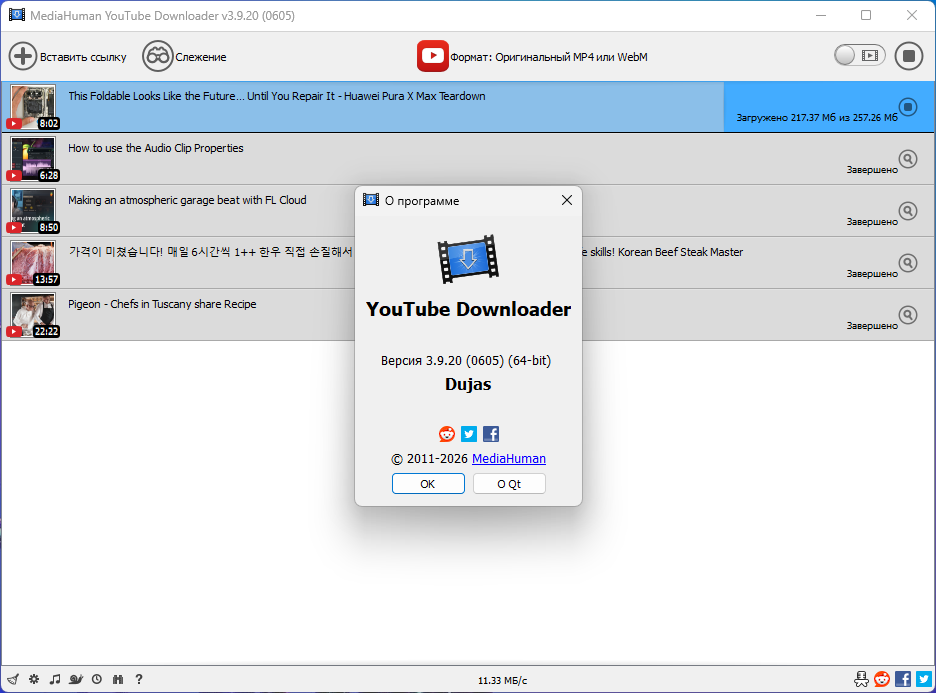The height and width of the screenshot is (693, 936).
Task: Click the broom clear-list icon in status bar
Action: click(13, 679)
